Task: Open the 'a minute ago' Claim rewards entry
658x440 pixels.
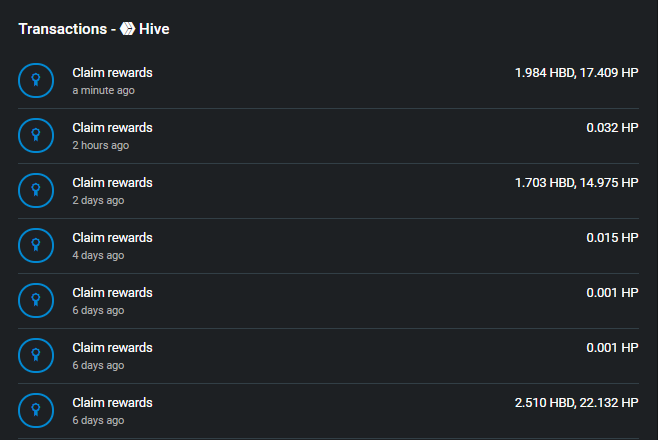Action: (328, 81)
